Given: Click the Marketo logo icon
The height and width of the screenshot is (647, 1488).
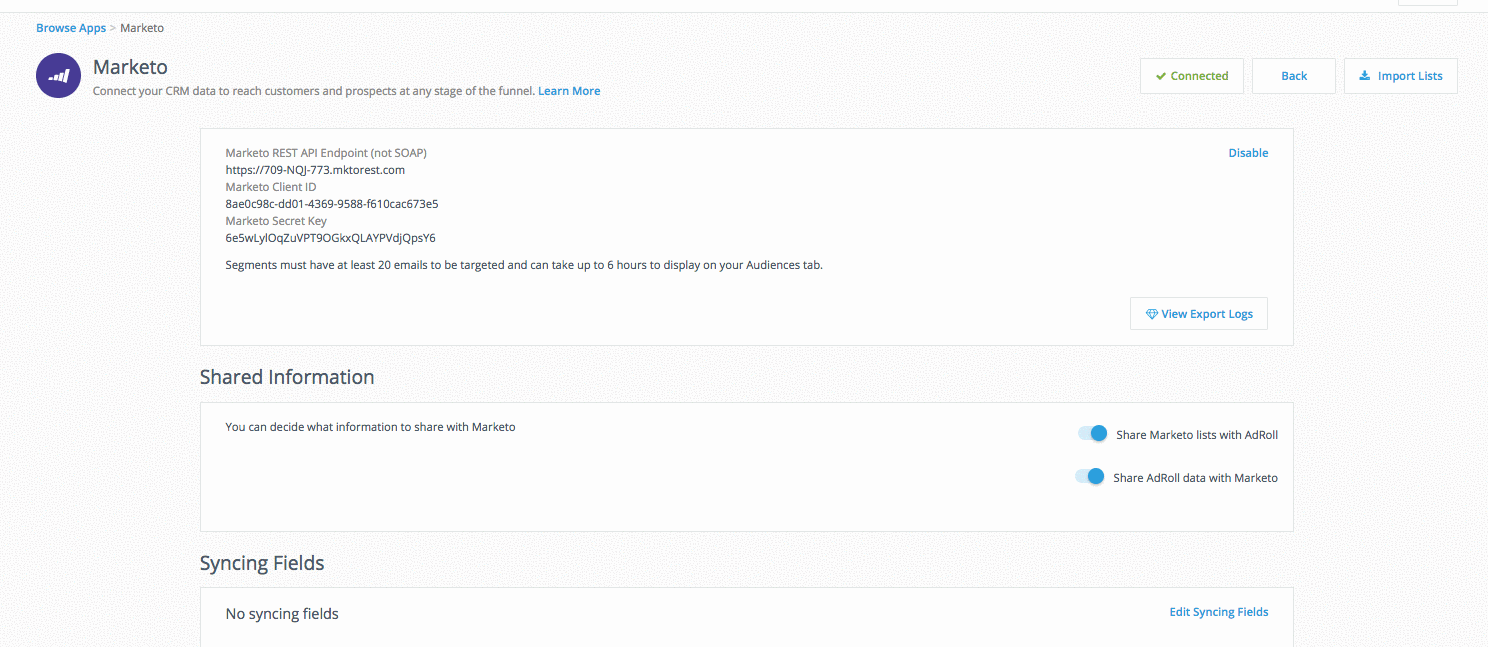Looking at the screenshot, I should tap(58, 76).
